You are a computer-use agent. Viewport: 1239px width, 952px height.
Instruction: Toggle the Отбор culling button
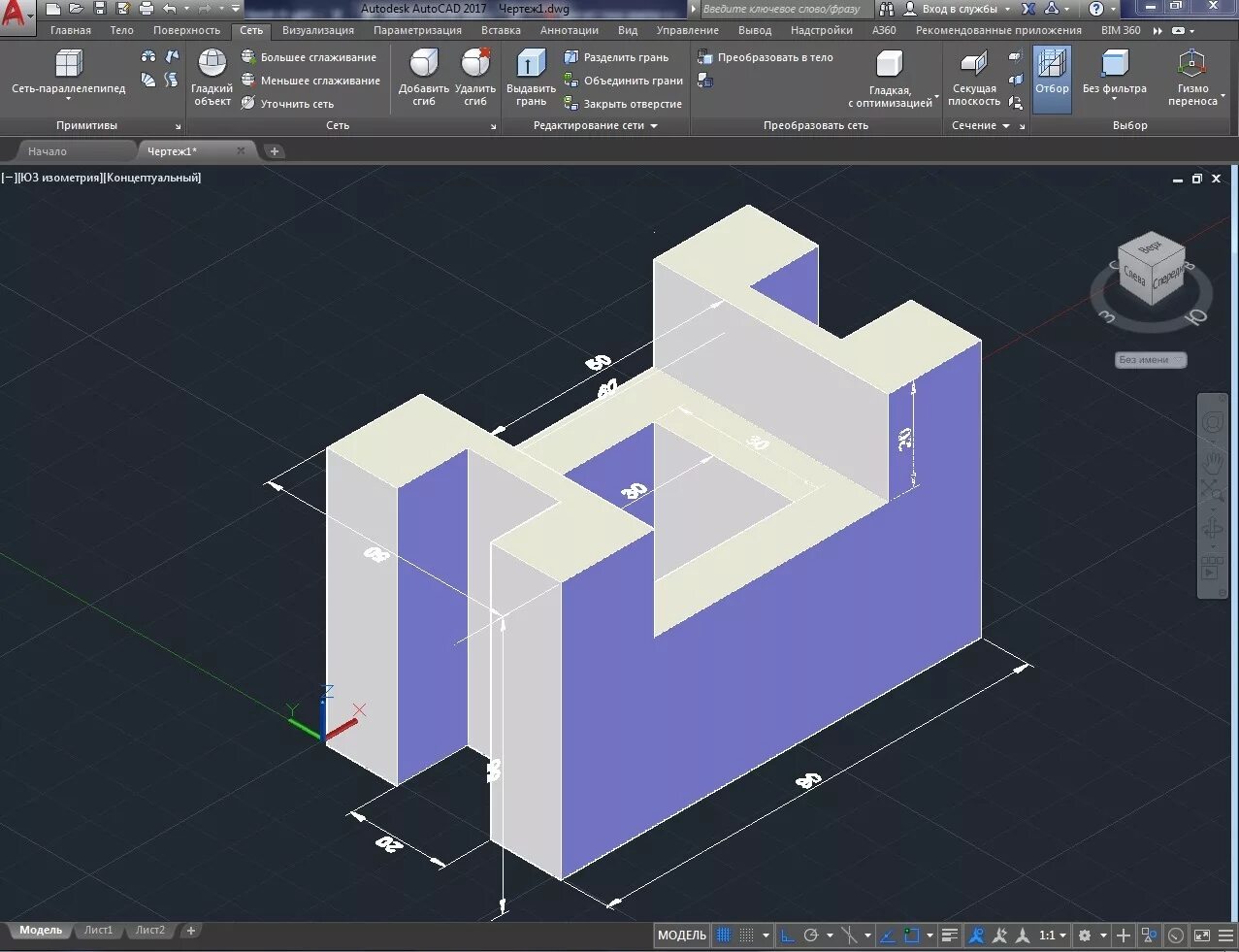[x=1052, y=77]
